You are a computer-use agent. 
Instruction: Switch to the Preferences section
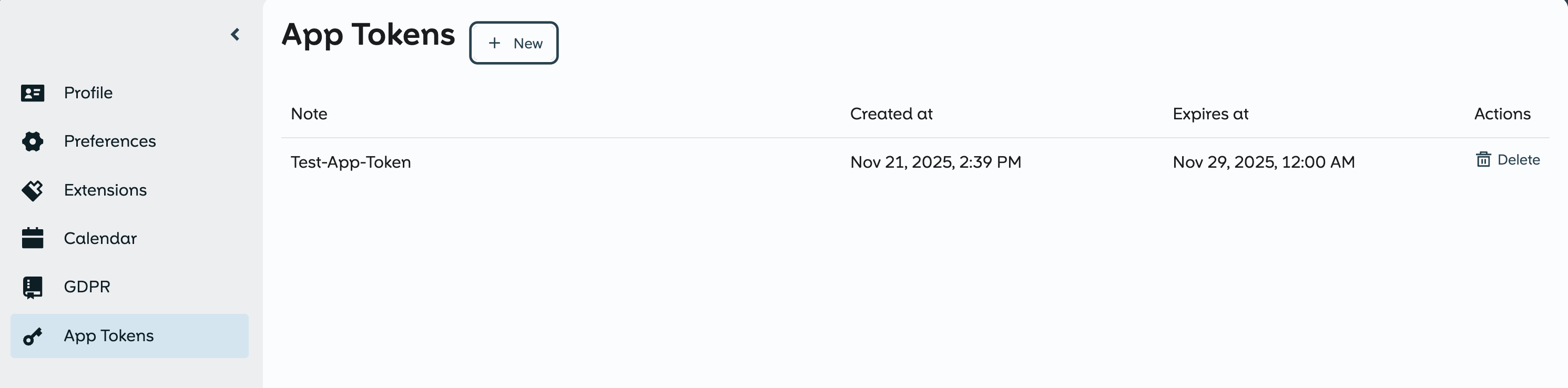(109, 141)
